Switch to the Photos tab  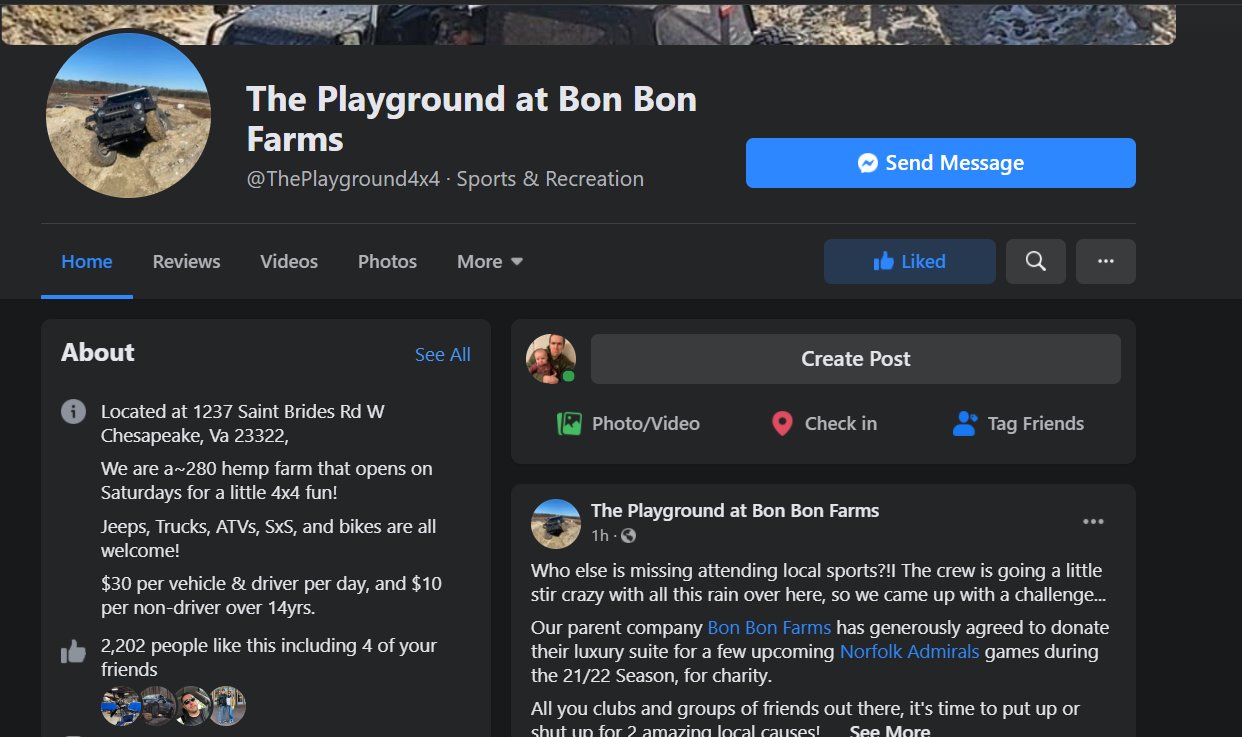[x=387, y=262]
